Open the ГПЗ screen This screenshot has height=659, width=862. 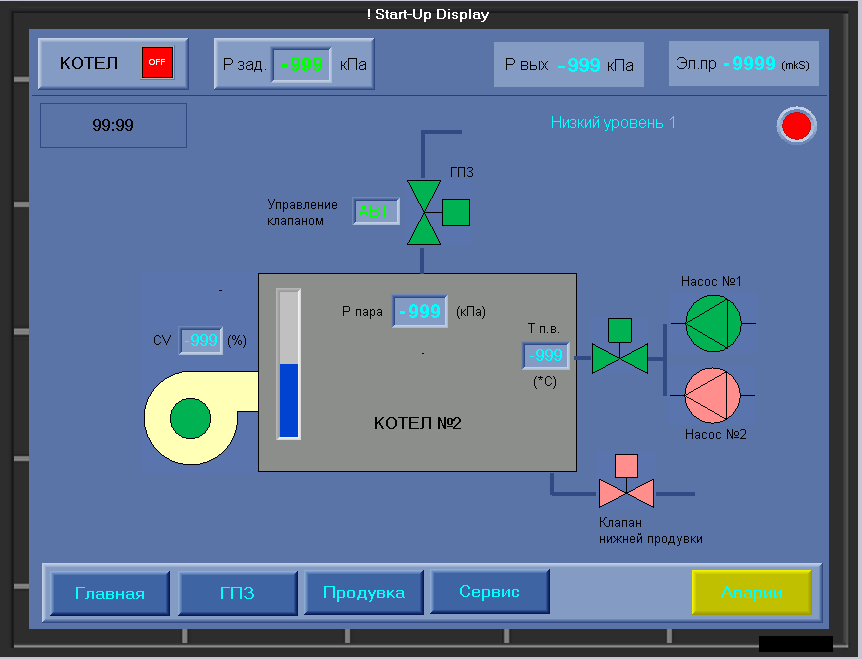pos(237,592)
